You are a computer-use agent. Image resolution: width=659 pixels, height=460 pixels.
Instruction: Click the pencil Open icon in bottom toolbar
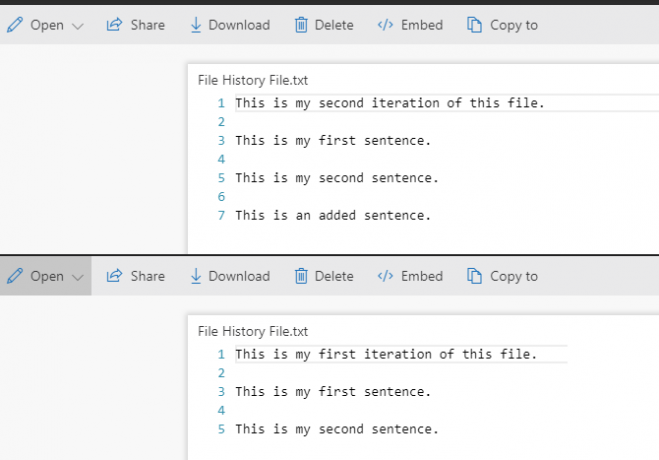(15, 276)
